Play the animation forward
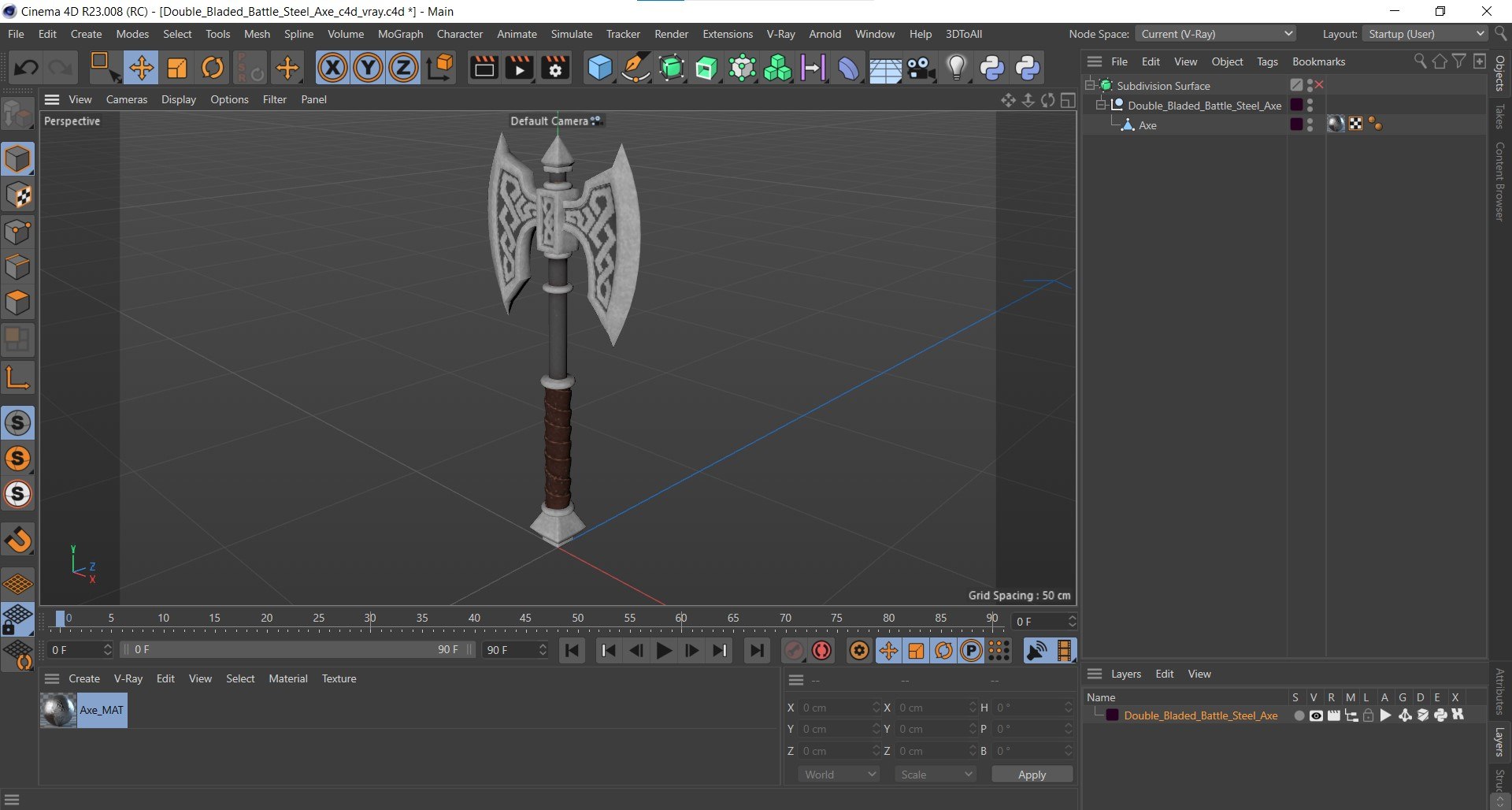 (x=664, y=651)
